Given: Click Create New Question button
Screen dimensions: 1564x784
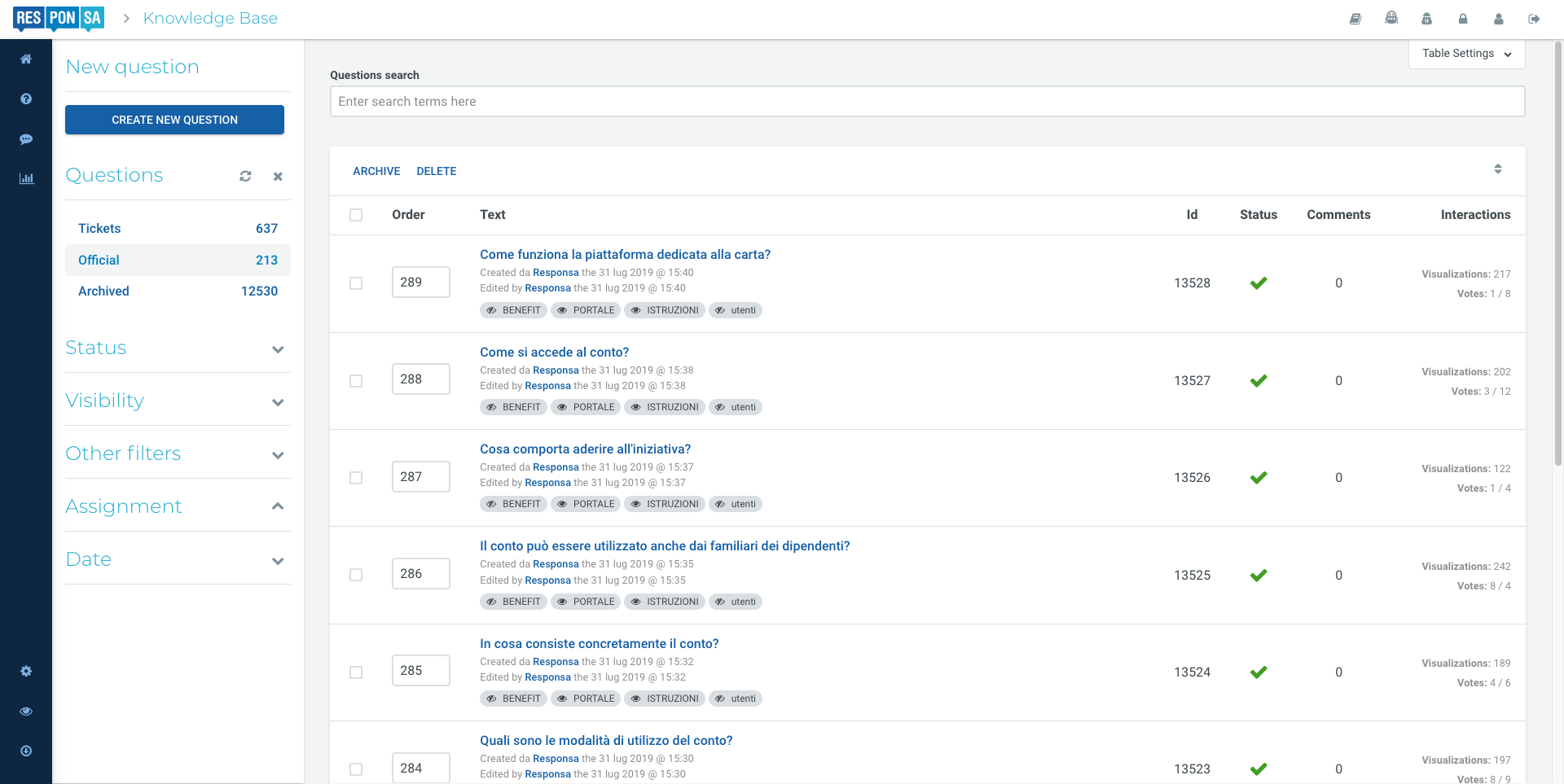Looking at the screenshot, I should coord(174,120).
